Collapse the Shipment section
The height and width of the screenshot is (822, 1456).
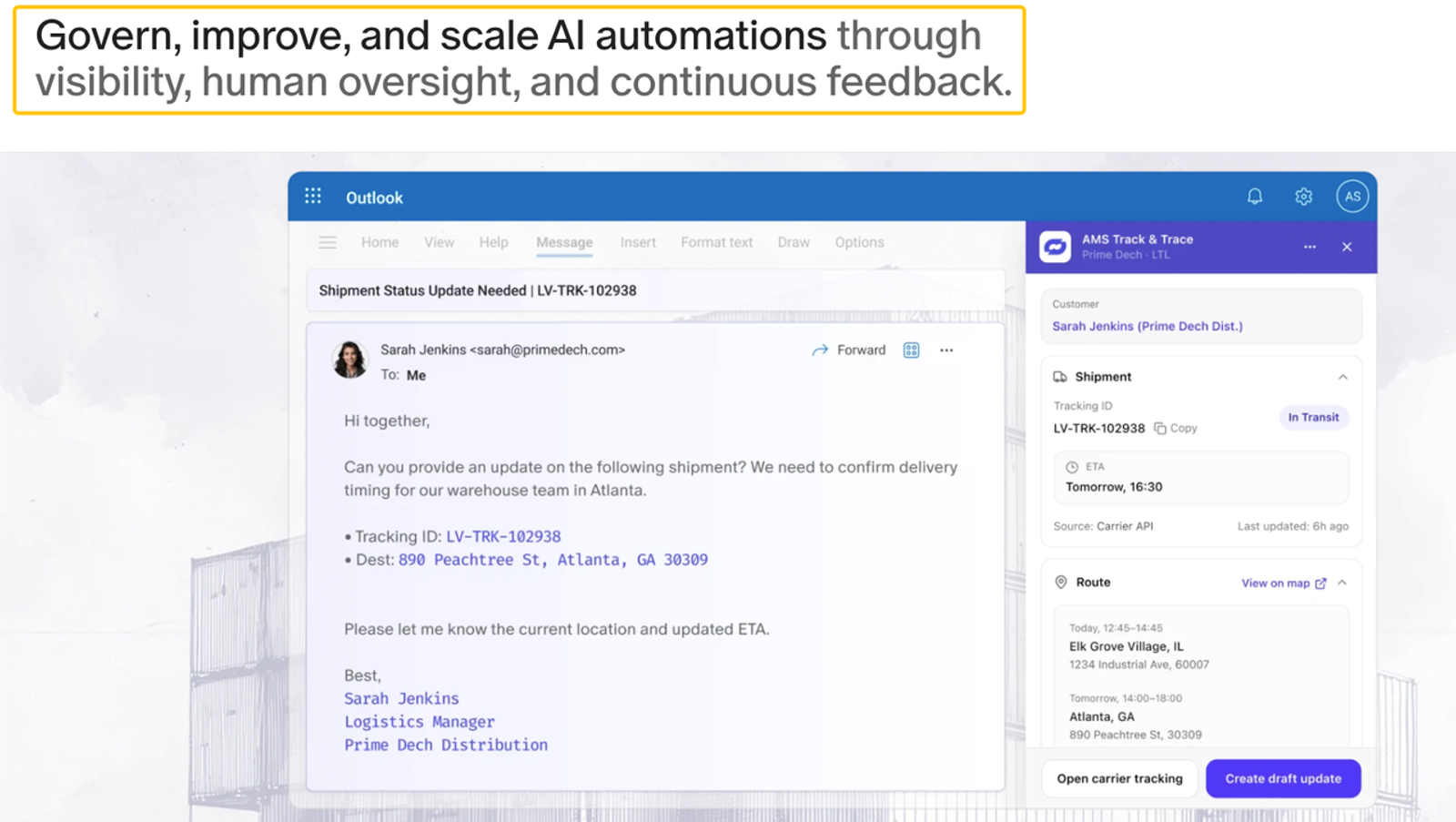[1342, 377]
